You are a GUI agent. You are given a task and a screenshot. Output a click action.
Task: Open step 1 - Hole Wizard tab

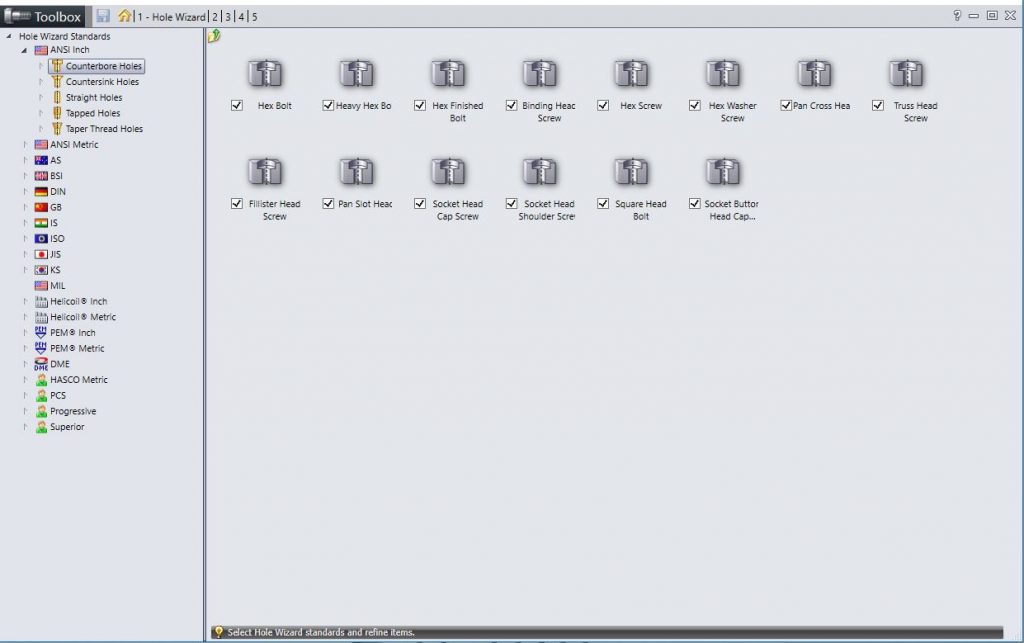171,17
